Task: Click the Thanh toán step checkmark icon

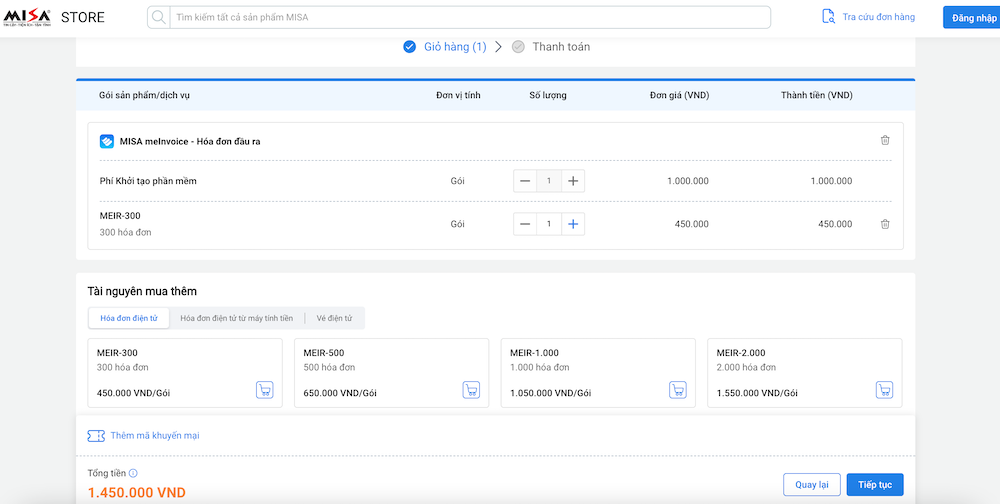Action: [x=518, y=47]
